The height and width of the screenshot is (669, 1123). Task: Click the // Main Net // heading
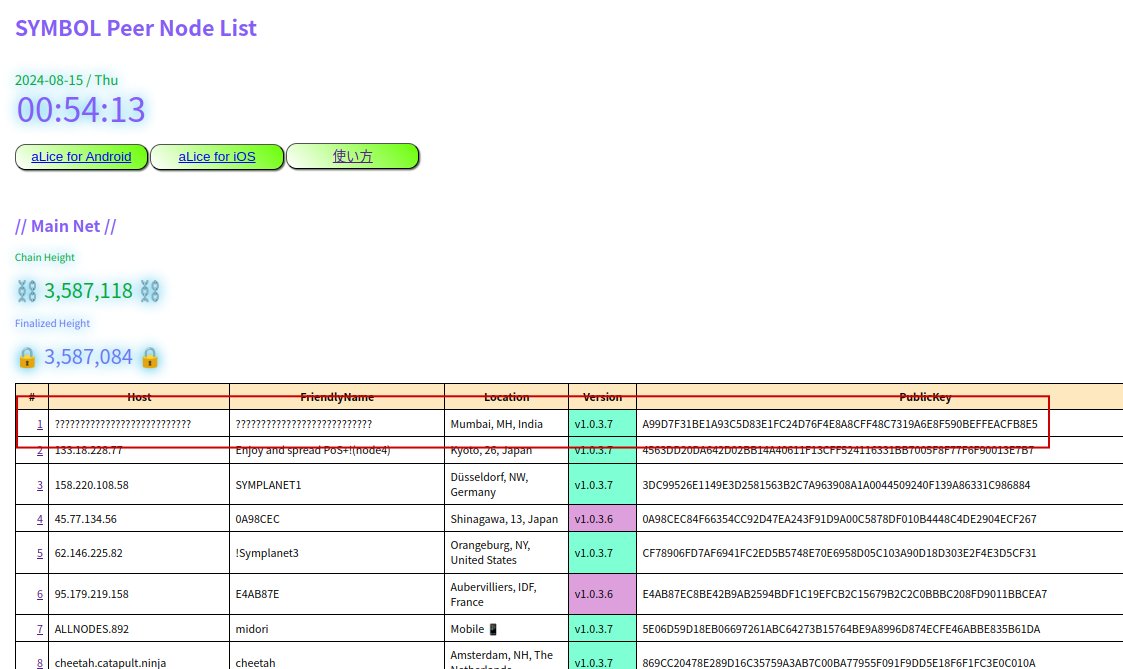tap(65, 226)
